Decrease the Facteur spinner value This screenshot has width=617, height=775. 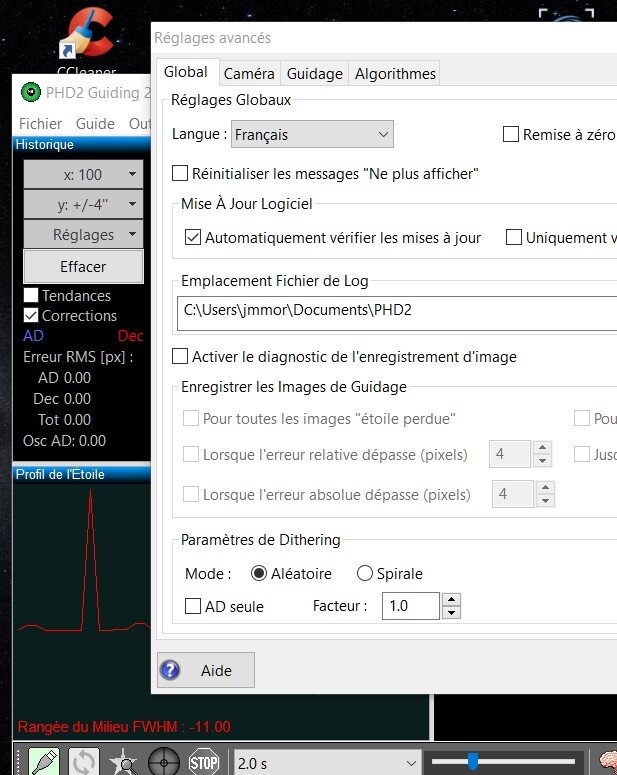click(x=451, y=613)
